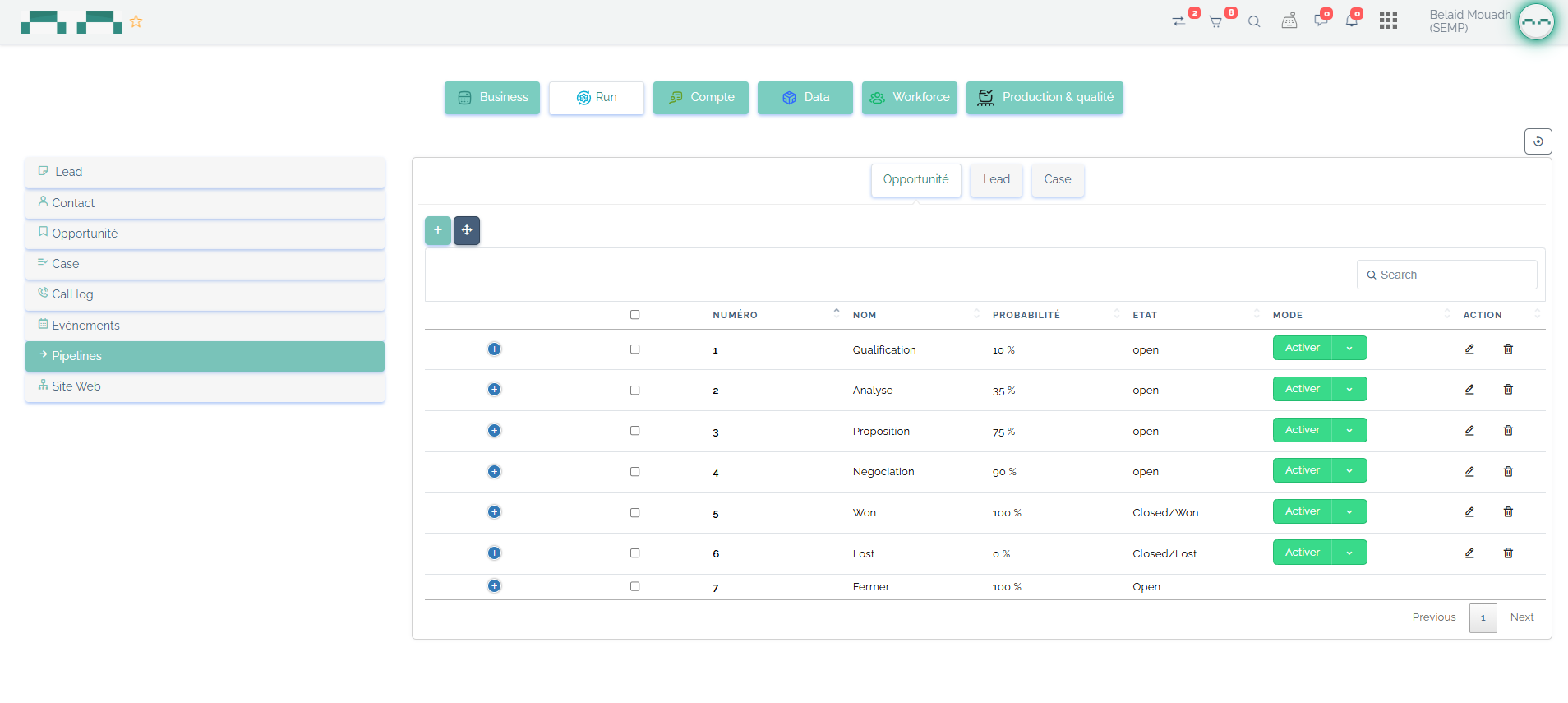The height and width of the screenshot is (703, 1568).
Task: Click the Belaid Mouadh user avatar
Action: (x=1536, y=22)
